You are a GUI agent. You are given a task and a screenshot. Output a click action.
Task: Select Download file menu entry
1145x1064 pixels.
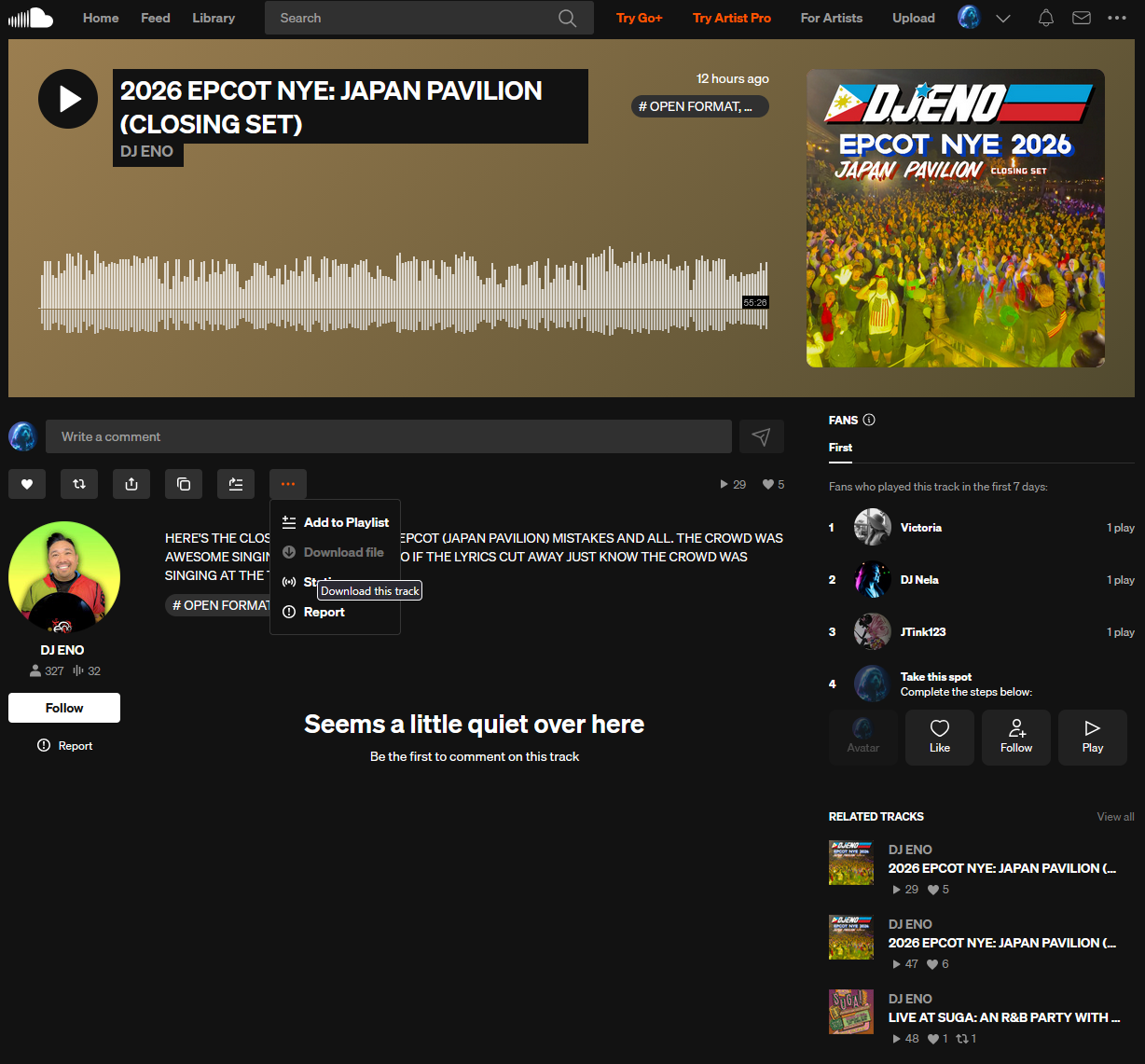336,552
